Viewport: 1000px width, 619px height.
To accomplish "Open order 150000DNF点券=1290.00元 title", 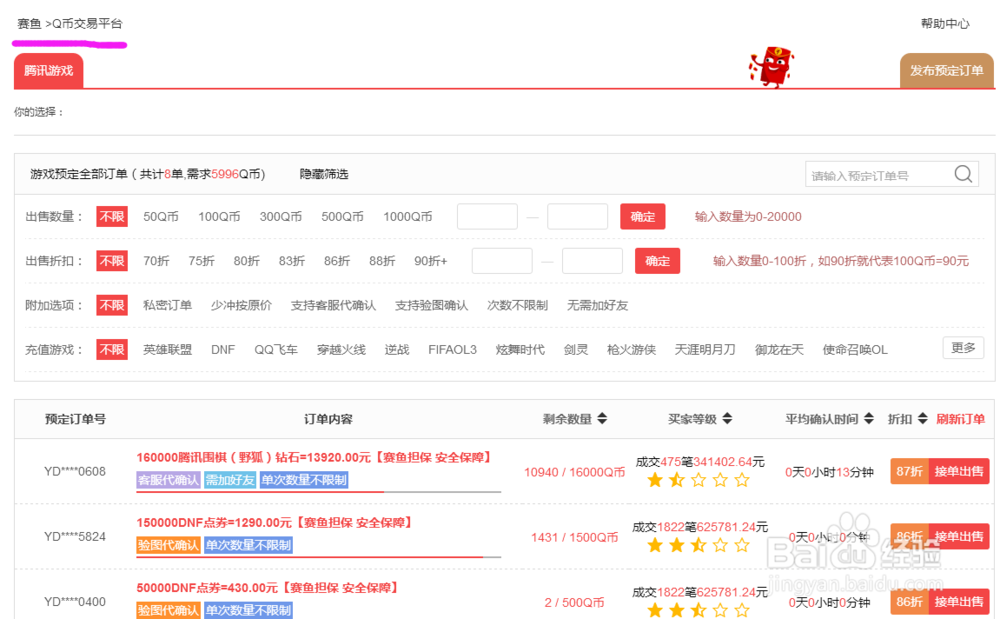I will click(274, 522).
